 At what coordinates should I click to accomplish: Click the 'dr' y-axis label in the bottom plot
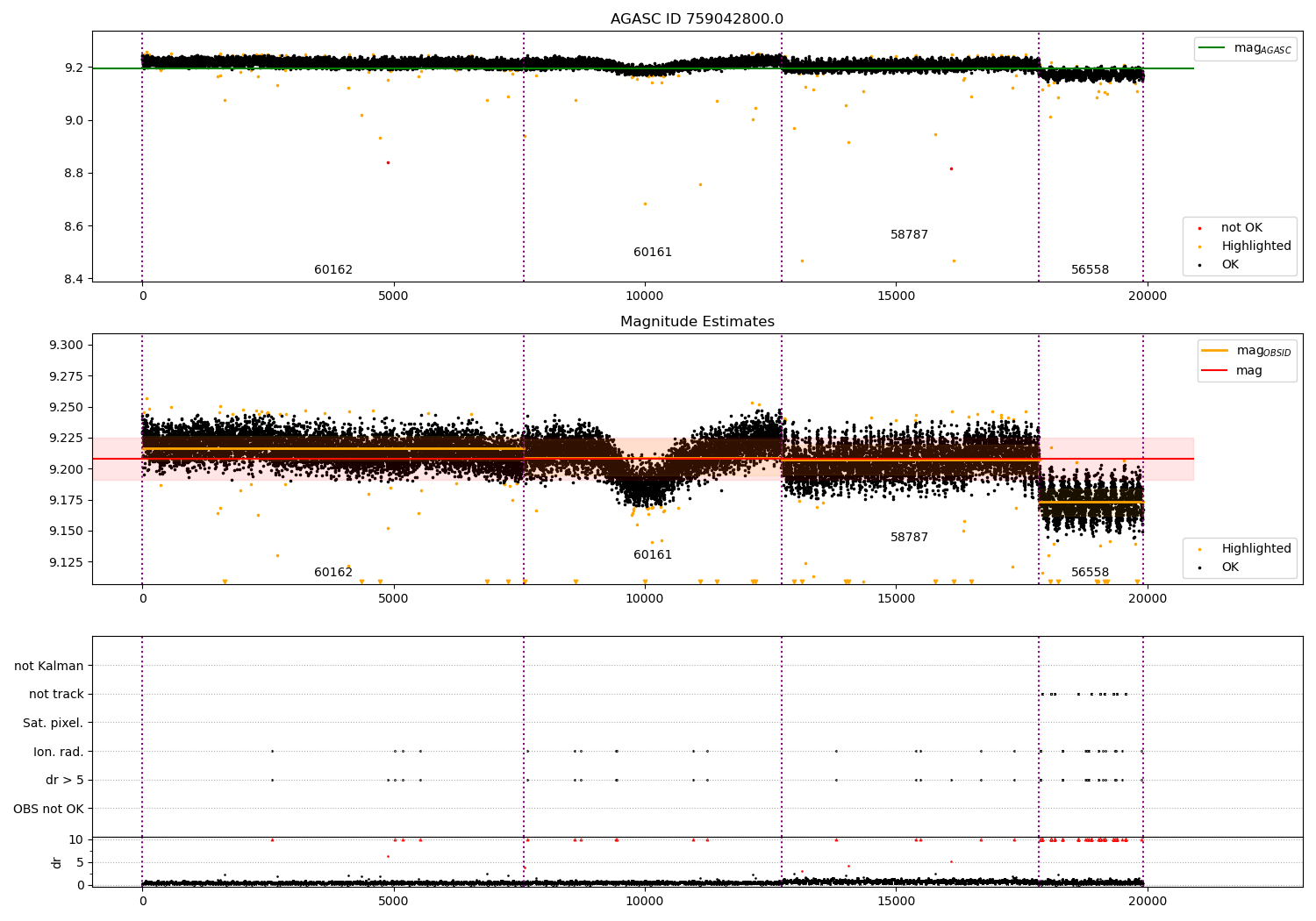pos(57,862)
